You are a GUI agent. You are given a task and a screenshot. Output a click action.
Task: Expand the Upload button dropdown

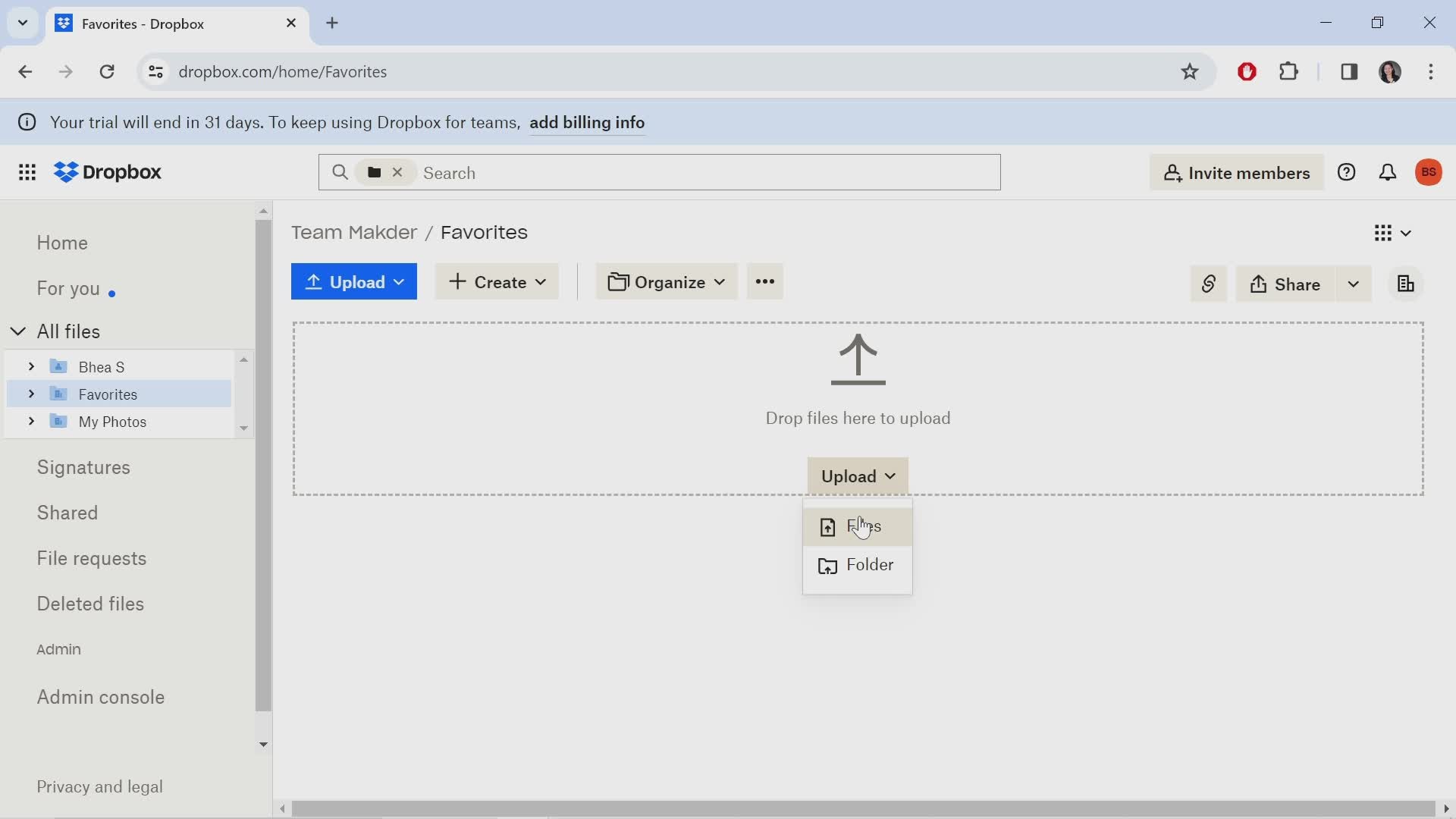point(400,282)
